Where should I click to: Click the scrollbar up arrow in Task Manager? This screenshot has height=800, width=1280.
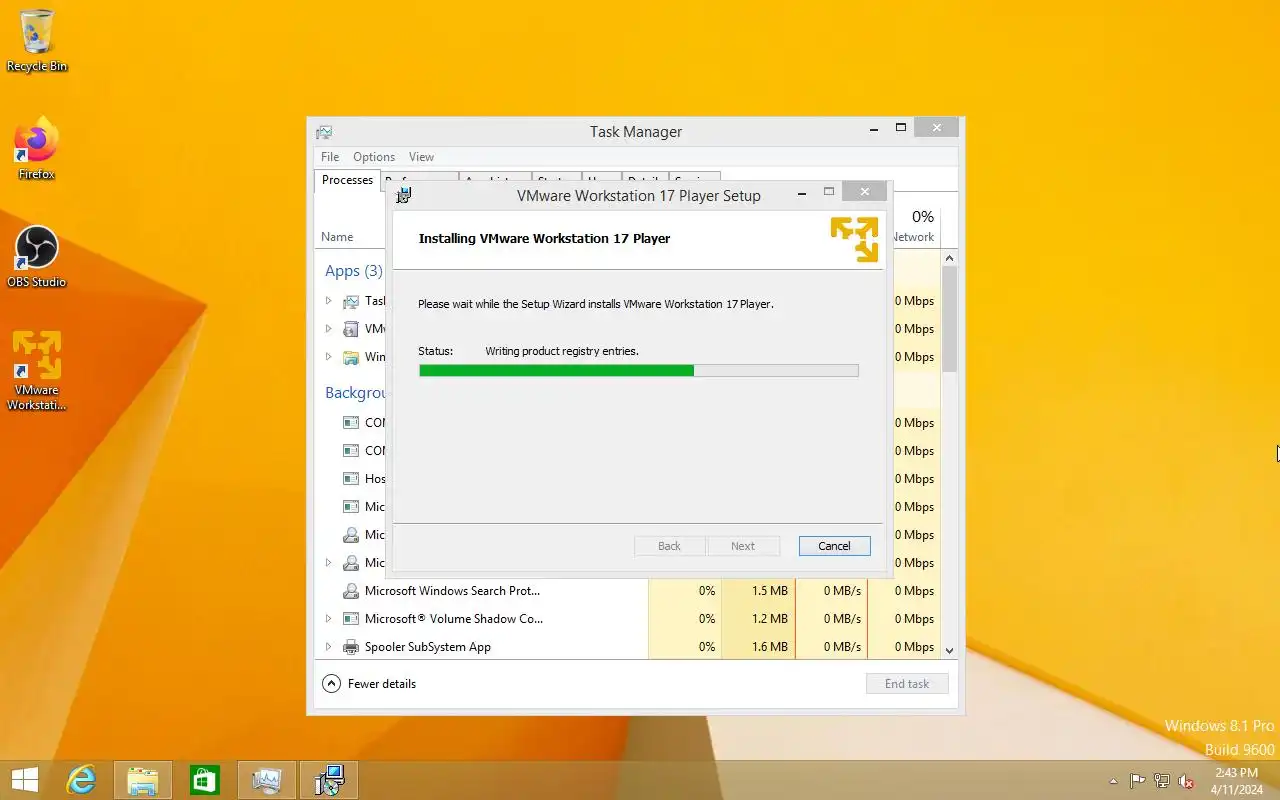click(950, 257)
